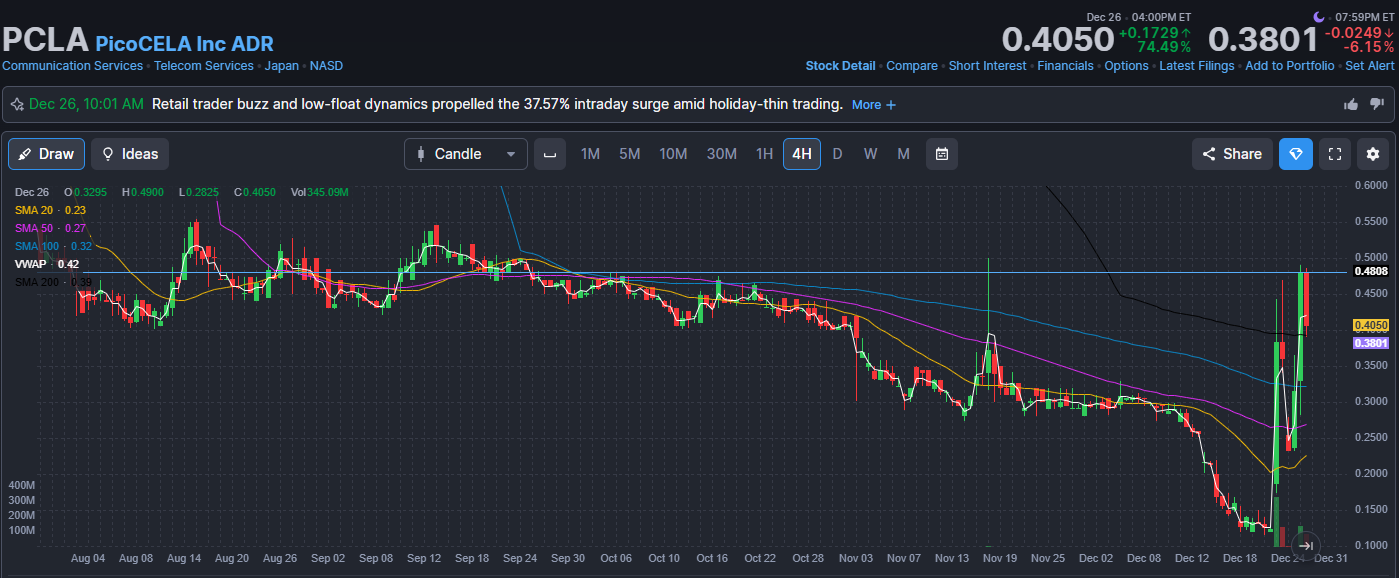
Task: Select the SMA 200 indicator label
Action: 54,282
